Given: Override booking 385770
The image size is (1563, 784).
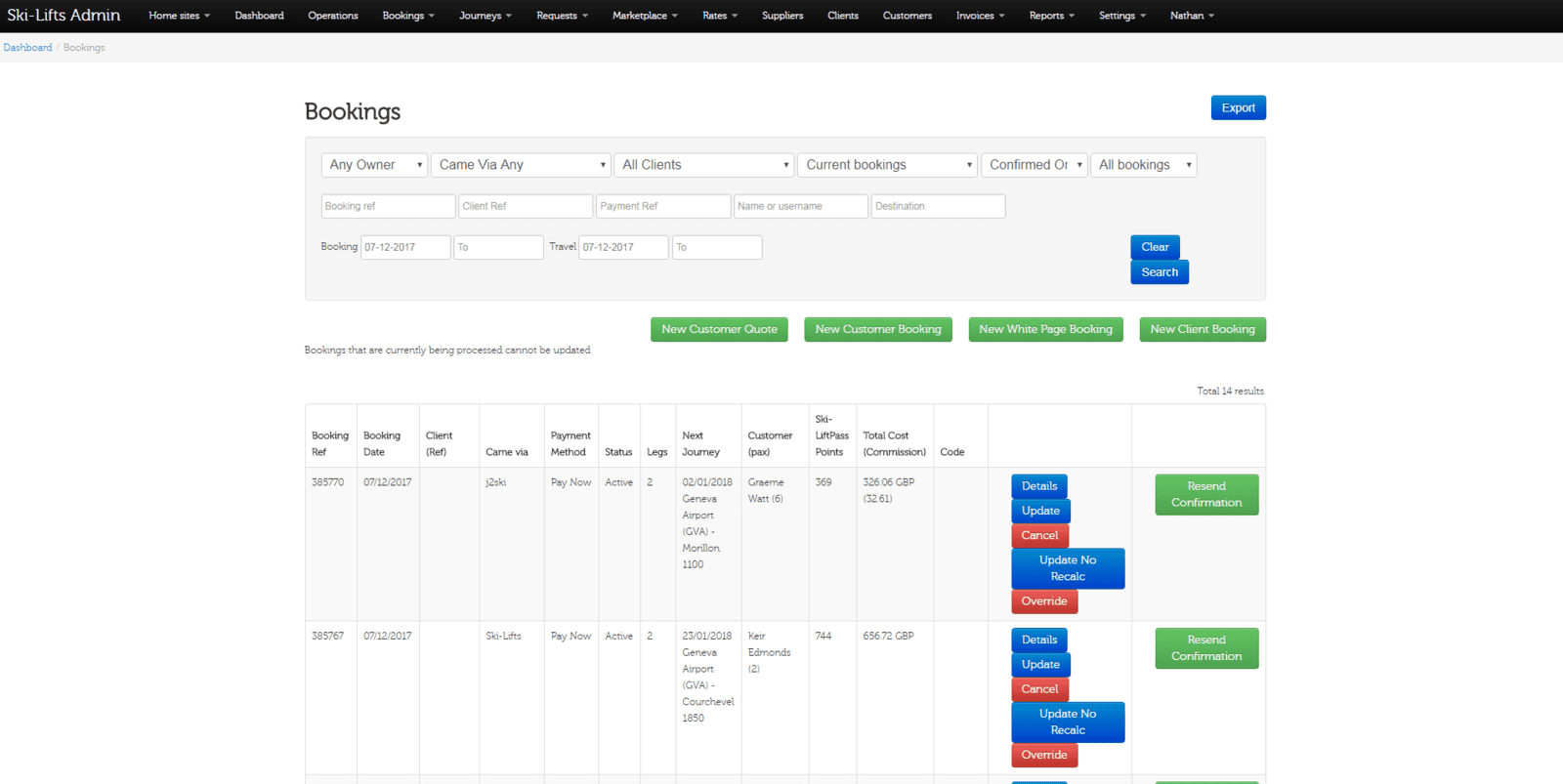Looking at the screenshot, I should [x=1044, y=601].
